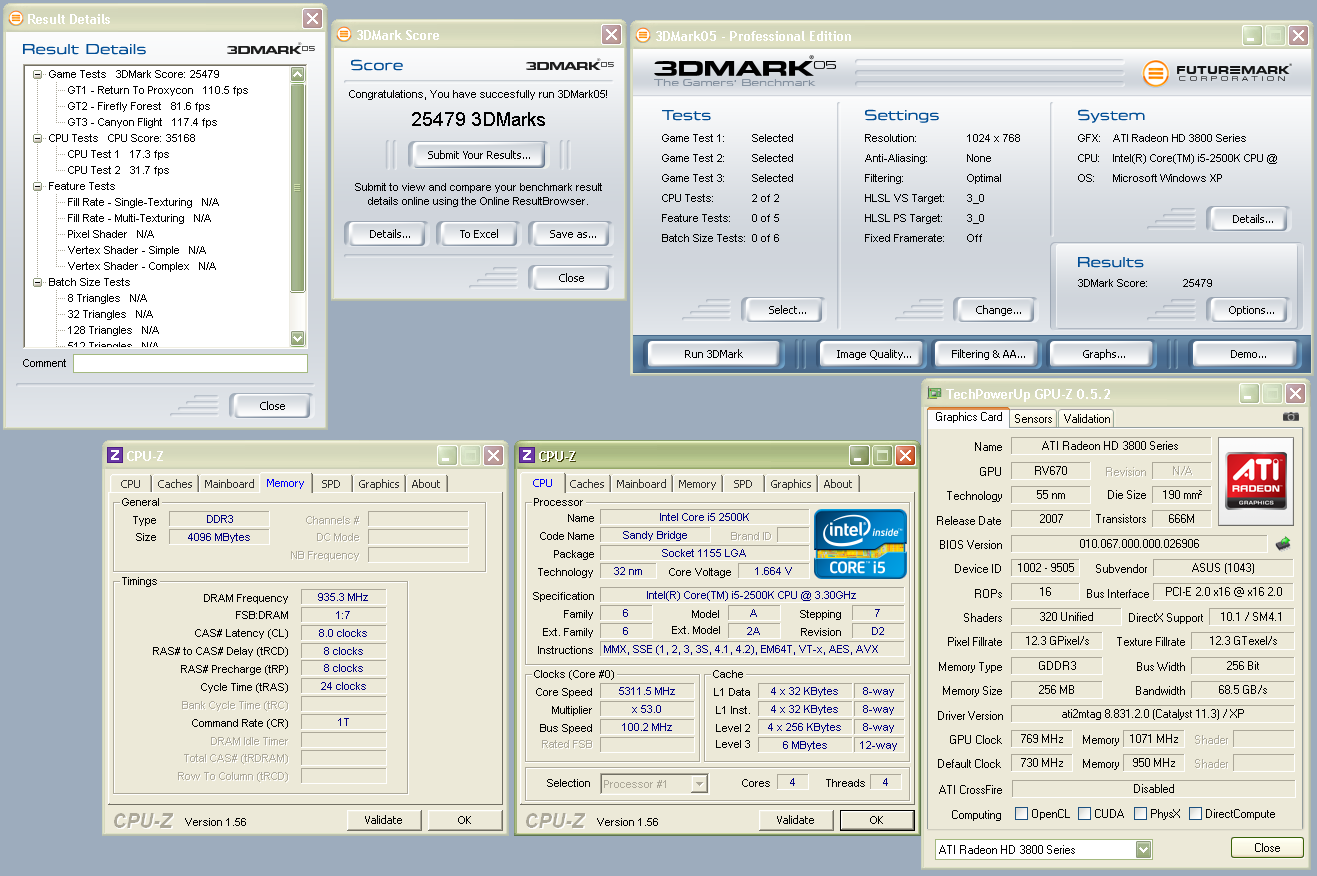Click BIOS save chip icon in GPU-Z
The image size is (1317, 876).
1282,544
